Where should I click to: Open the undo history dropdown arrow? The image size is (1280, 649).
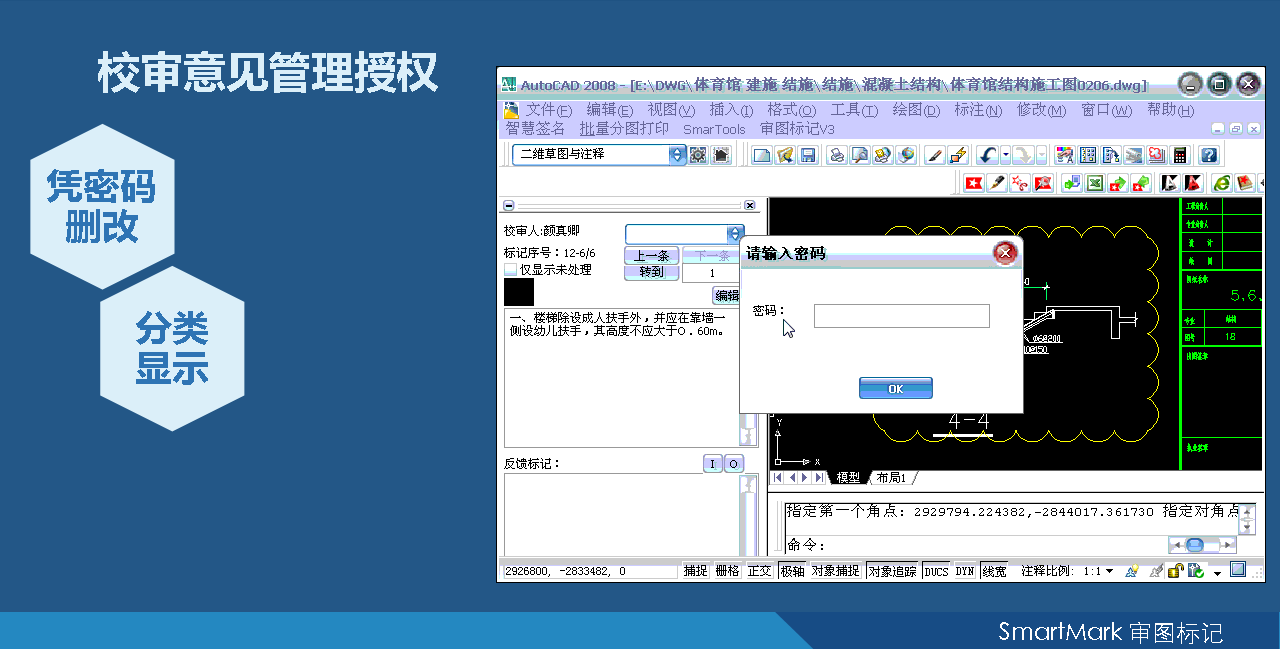pyautogui.click(x=1005, y=156)
